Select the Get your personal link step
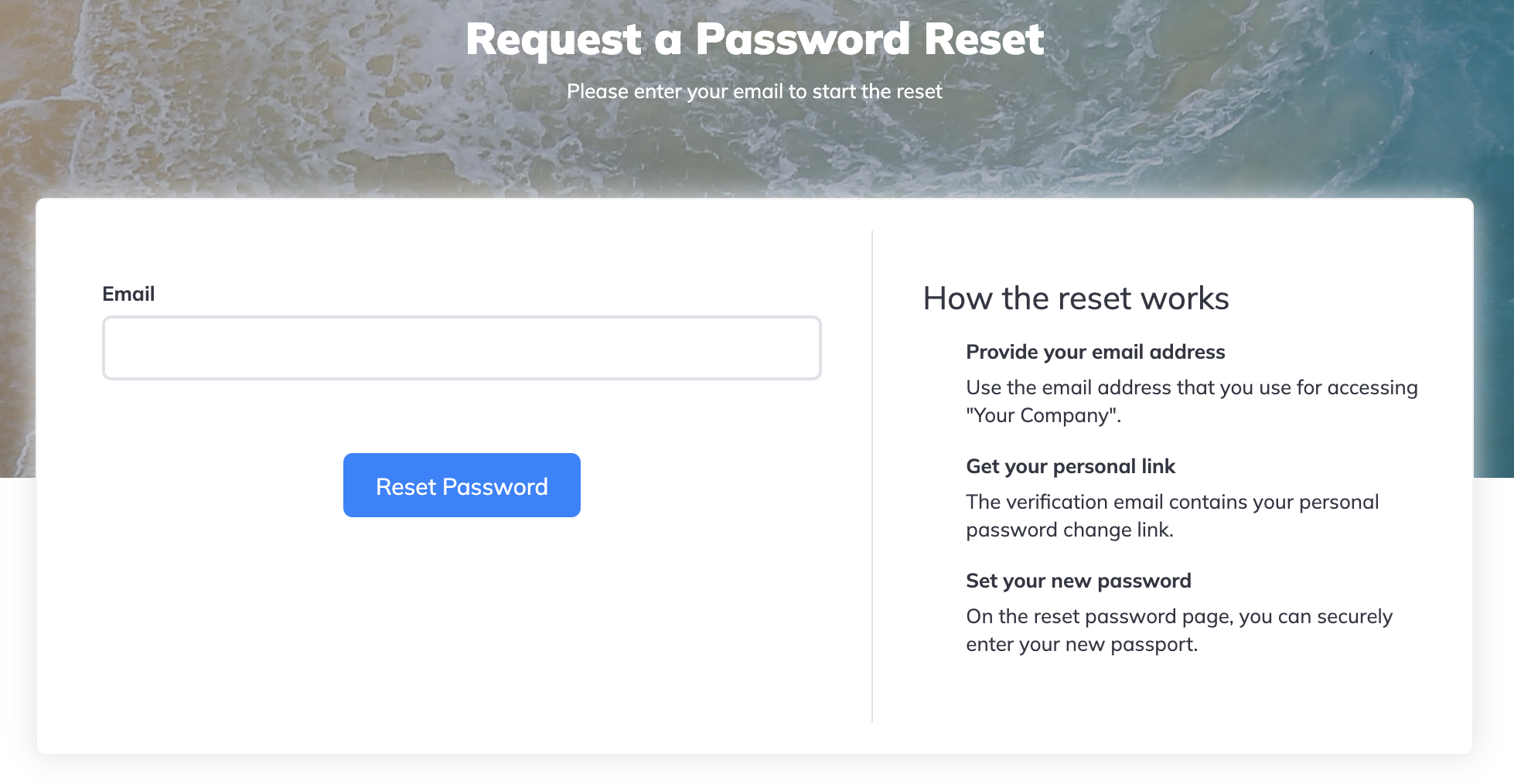The height and width of the screenshot is (784, 1514). [1070, 466]
